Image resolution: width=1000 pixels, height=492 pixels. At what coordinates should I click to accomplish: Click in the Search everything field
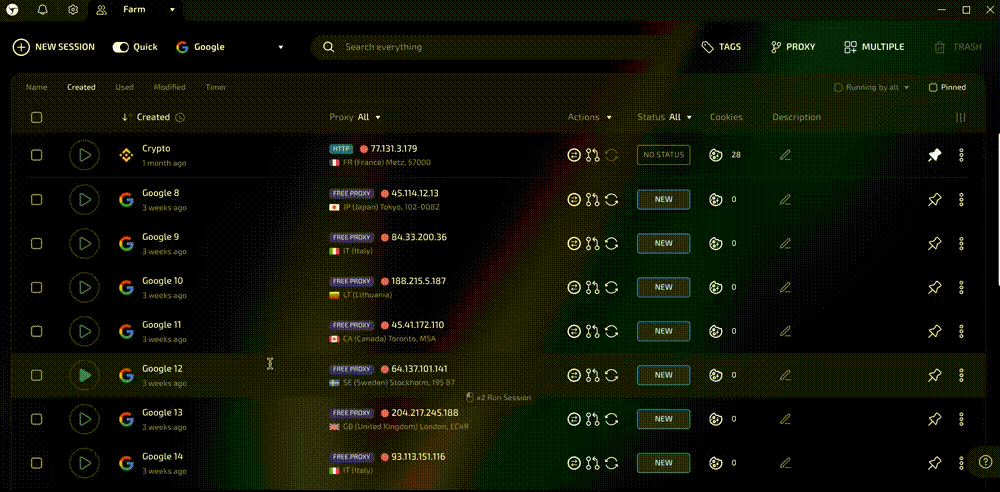click(500, 47)
